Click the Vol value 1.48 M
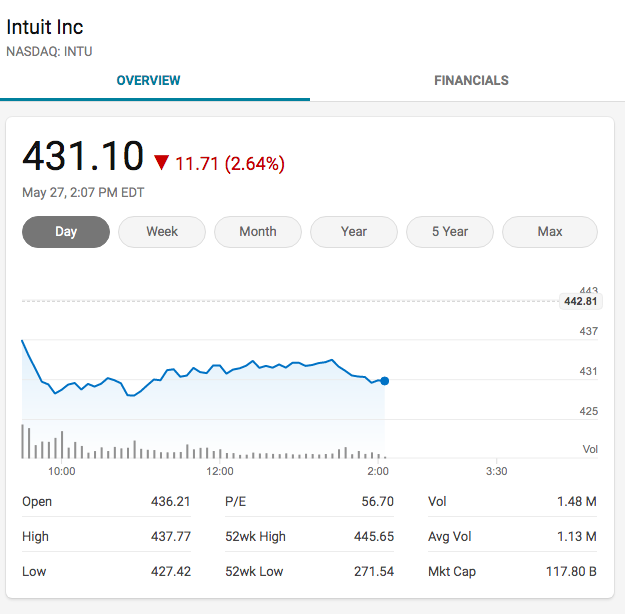The height and width of the screenshot is (614, 625). [577, 501]
